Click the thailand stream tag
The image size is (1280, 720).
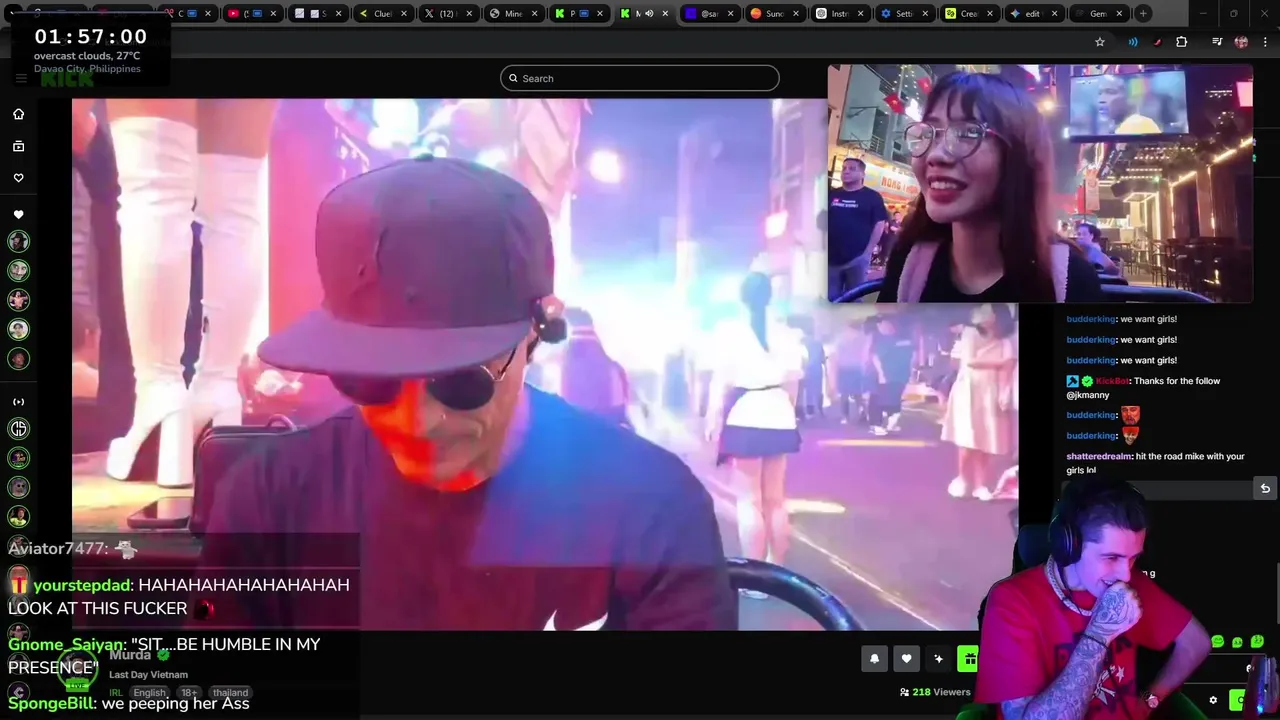[230, 692]
